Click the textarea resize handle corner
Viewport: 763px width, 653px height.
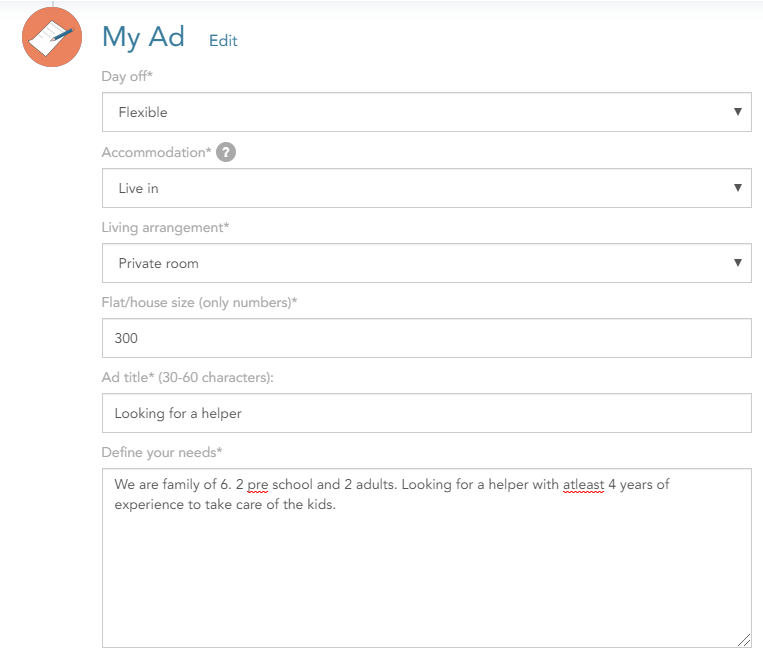click(x=744, y=640)
